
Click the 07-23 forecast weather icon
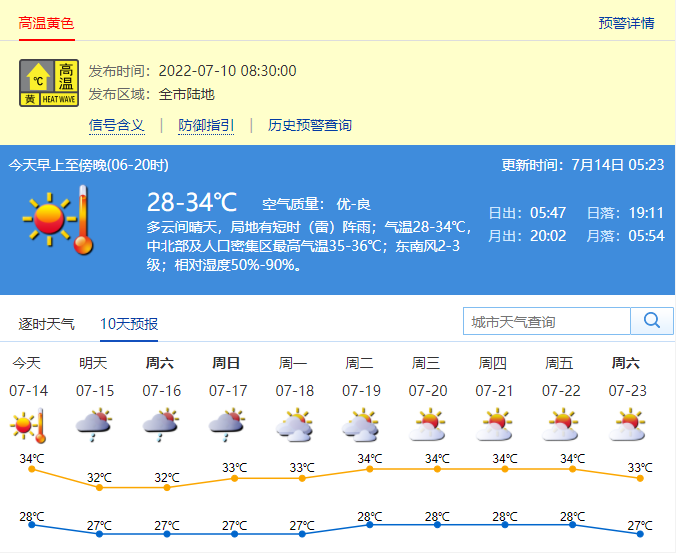pos(627,425)
